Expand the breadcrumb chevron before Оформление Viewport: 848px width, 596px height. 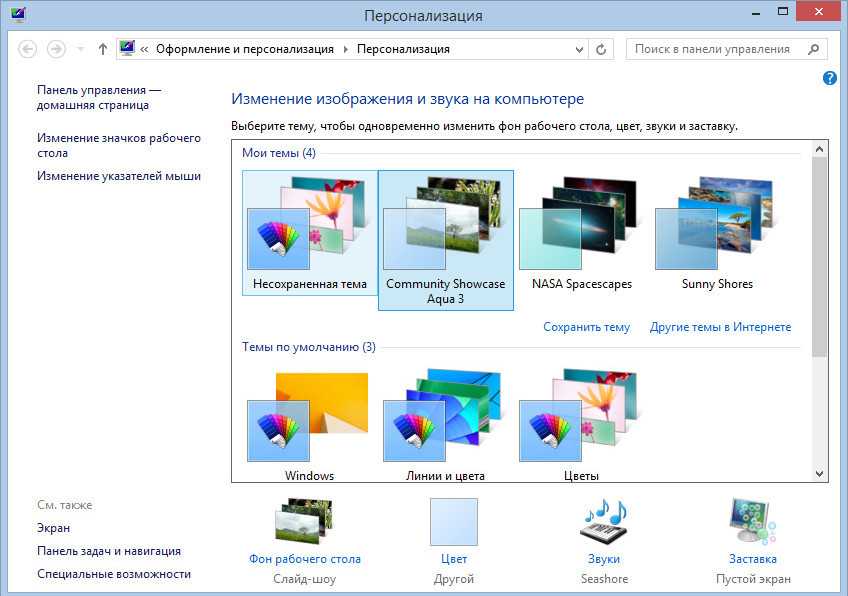[145, 49]
